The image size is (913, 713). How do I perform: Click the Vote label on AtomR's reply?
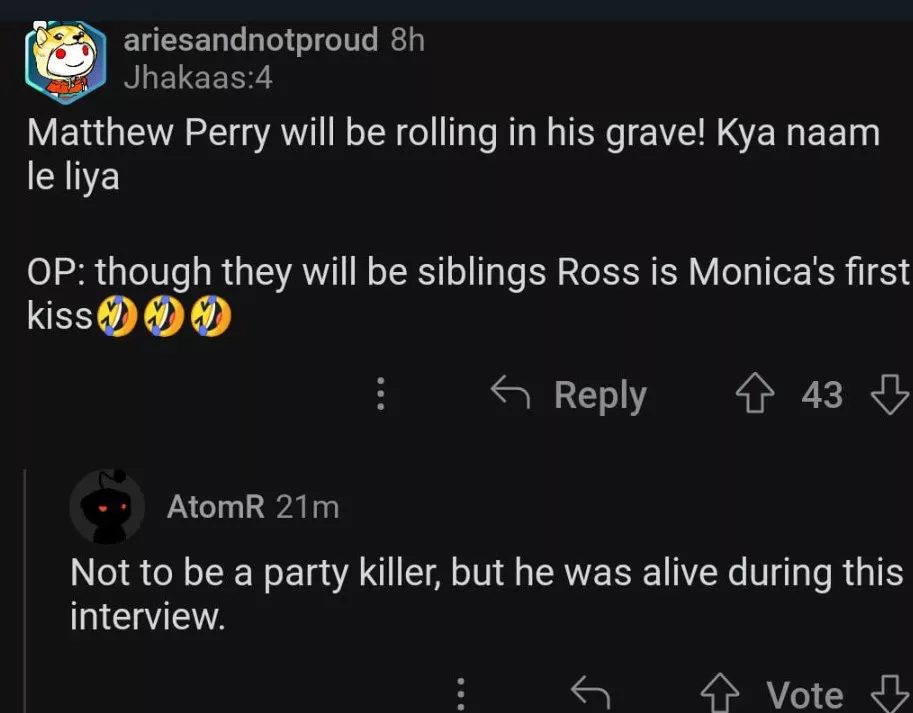(x=805, y=693)
